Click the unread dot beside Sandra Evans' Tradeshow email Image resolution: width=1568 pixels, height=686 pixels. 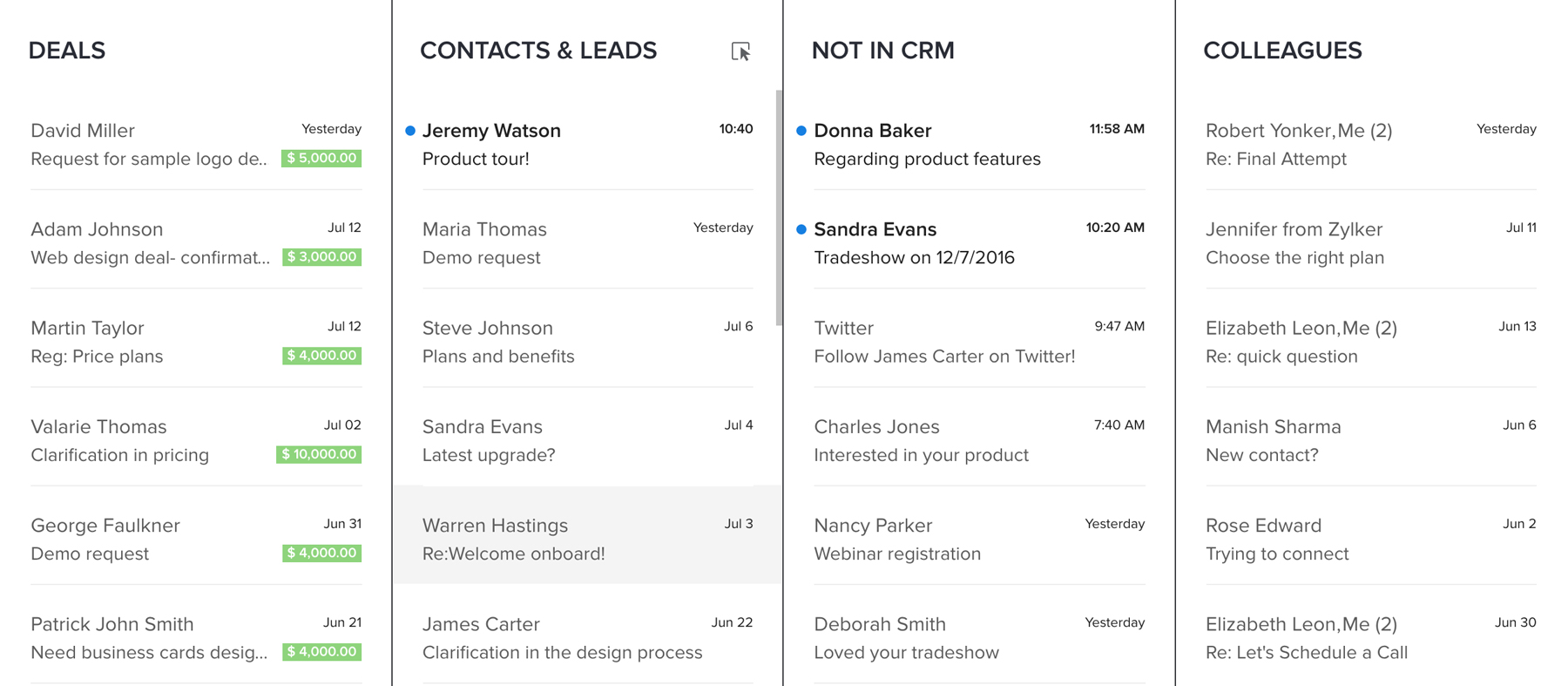click(x=801, y=229)
